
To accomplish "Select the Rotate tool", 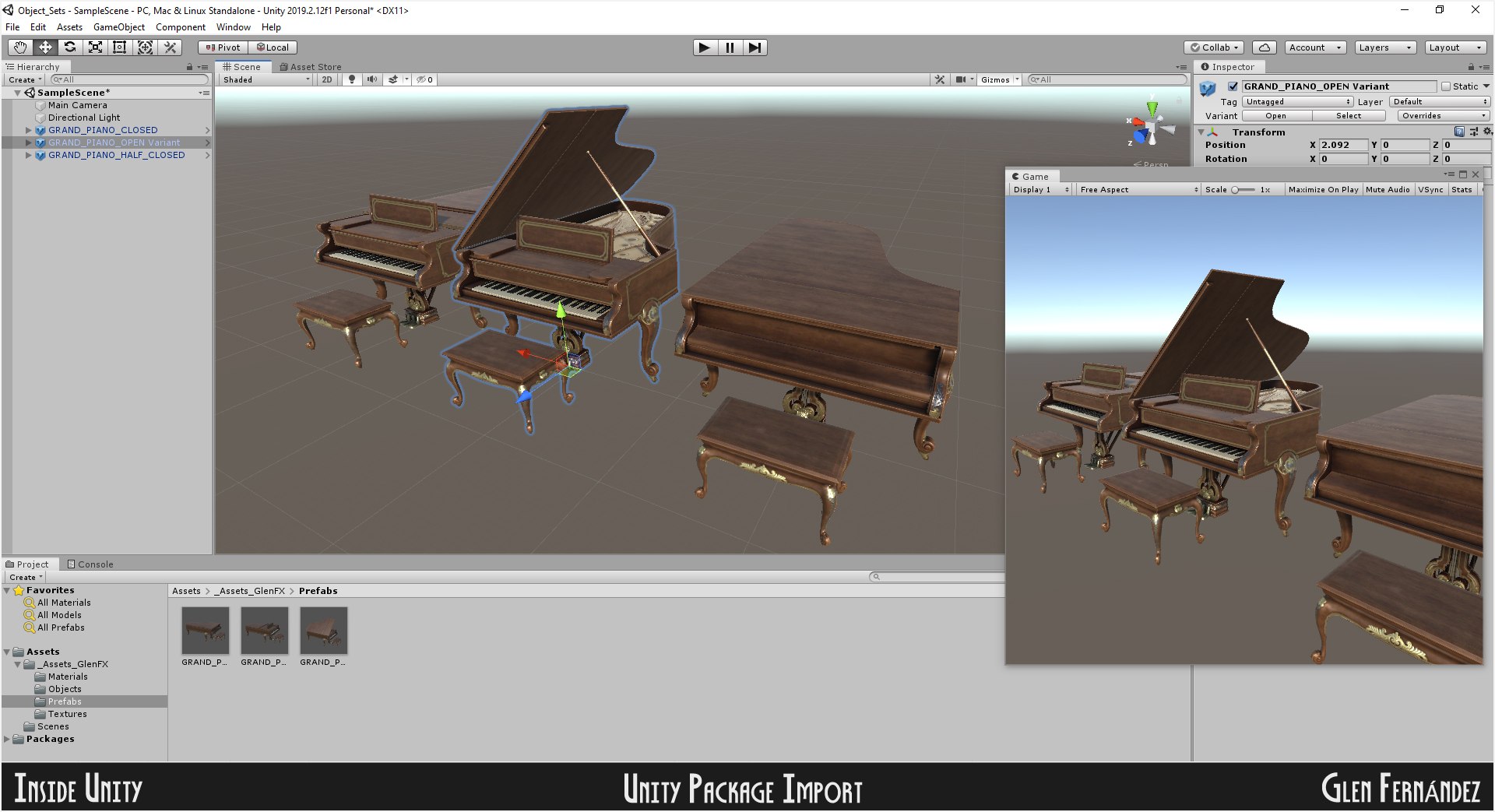I will [70, 47].
